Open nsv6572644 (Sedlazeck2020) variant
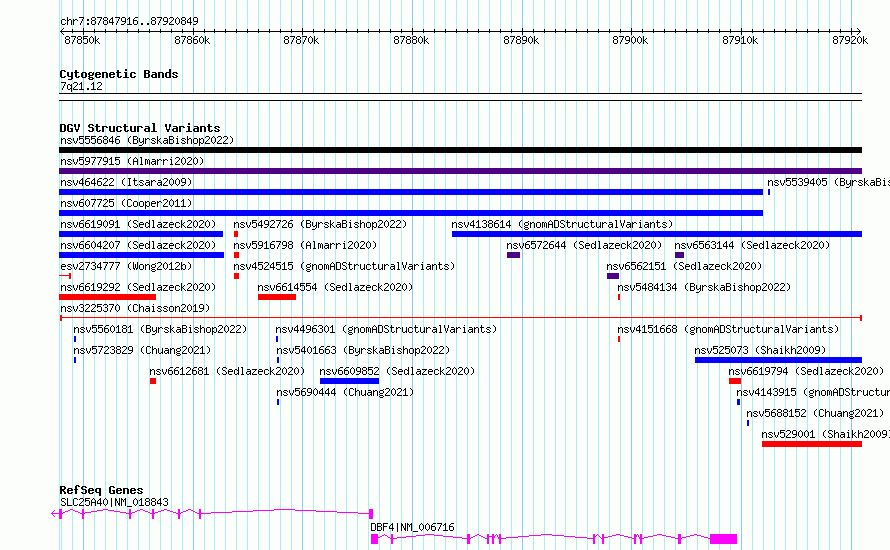The image size is (890, 550). pos(584,245)
